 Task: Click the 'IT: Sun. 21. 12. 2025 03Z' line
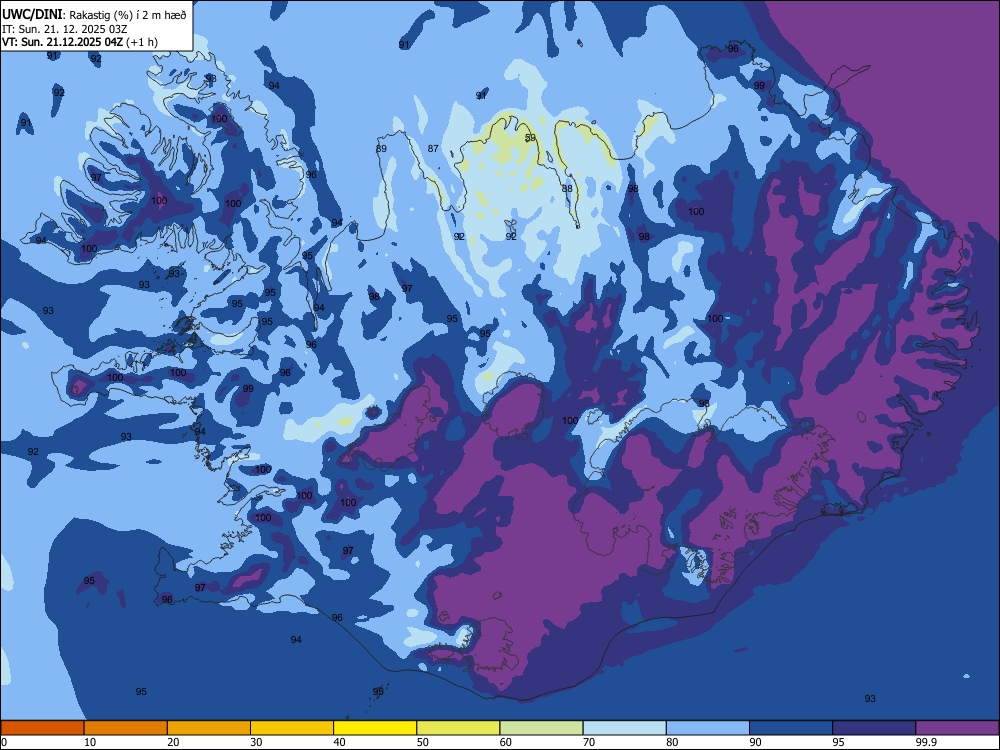(65, 29)
